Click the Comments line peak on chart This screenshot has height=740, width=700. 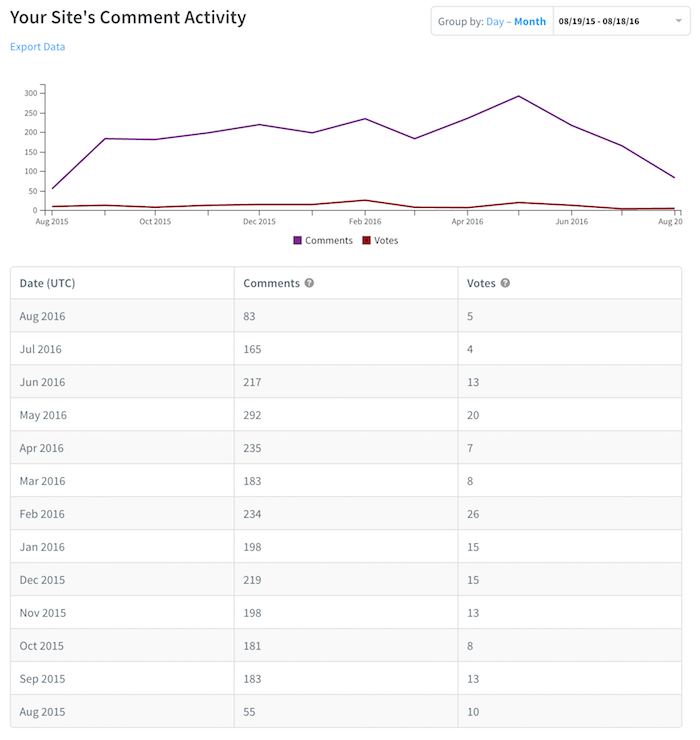(x=519, y=96)
